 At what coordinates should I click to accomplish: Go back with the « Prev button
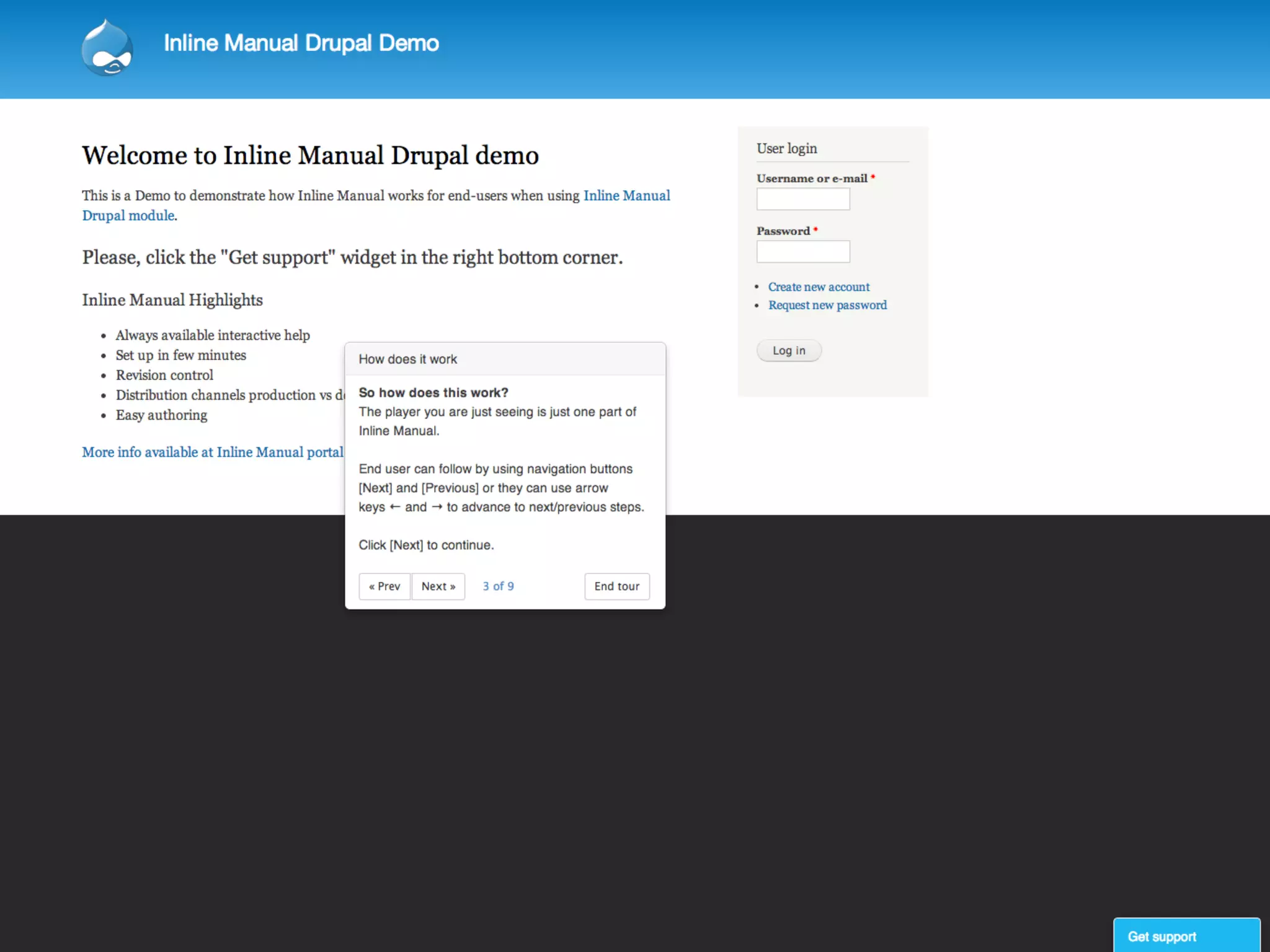tap(384, 586)
